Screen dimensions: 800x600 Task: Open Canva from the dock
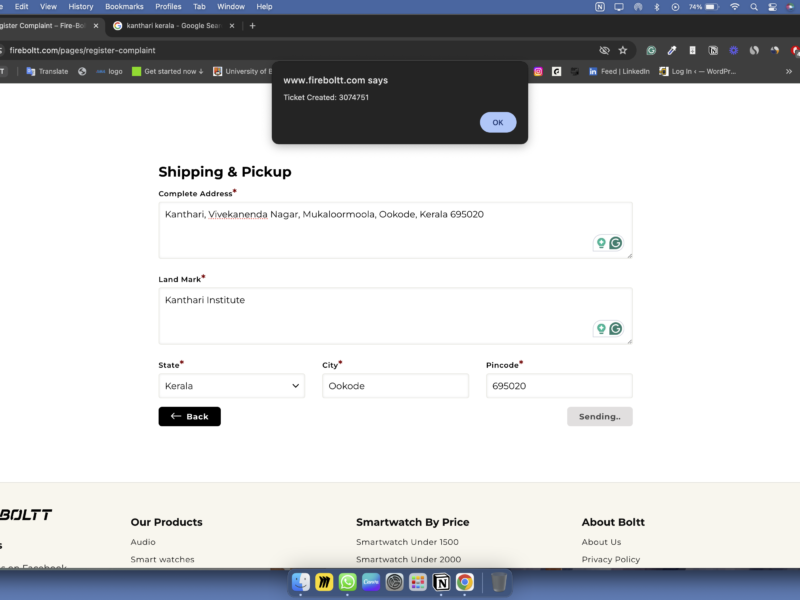coord(371,582)
